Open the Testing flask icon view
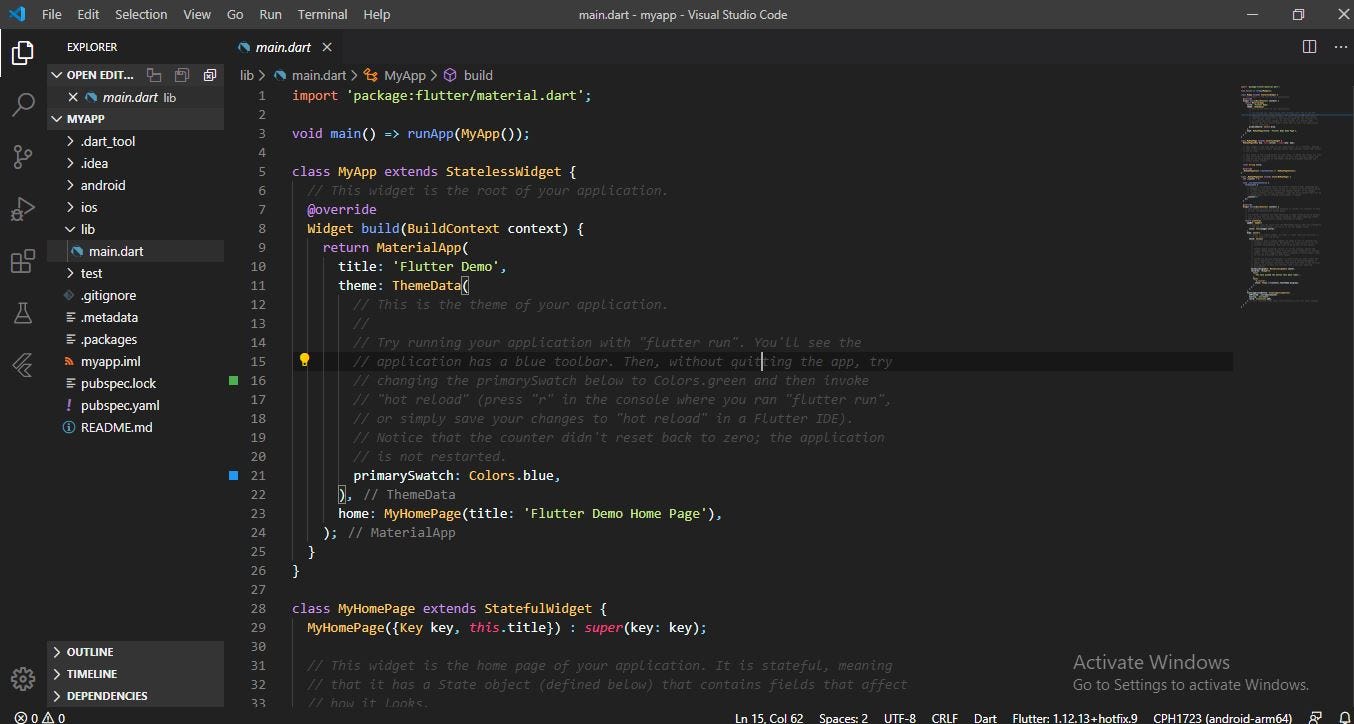Viewport: 1354px width, 724px height. pyautogui.click(x=22, y=314)
